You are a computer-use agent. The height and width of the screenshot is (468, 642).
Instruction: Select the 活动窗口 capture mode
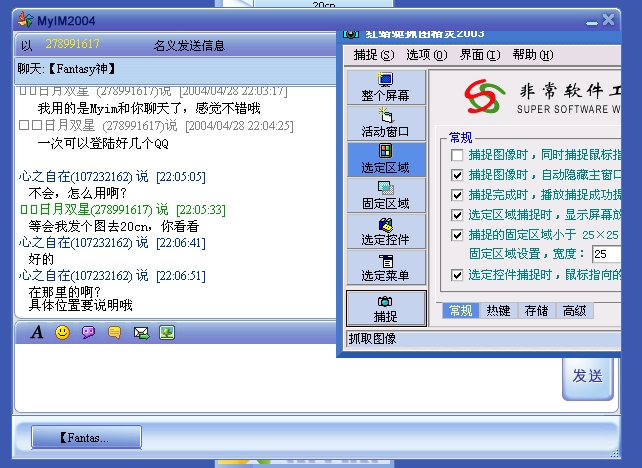click(x=386, y=123)
